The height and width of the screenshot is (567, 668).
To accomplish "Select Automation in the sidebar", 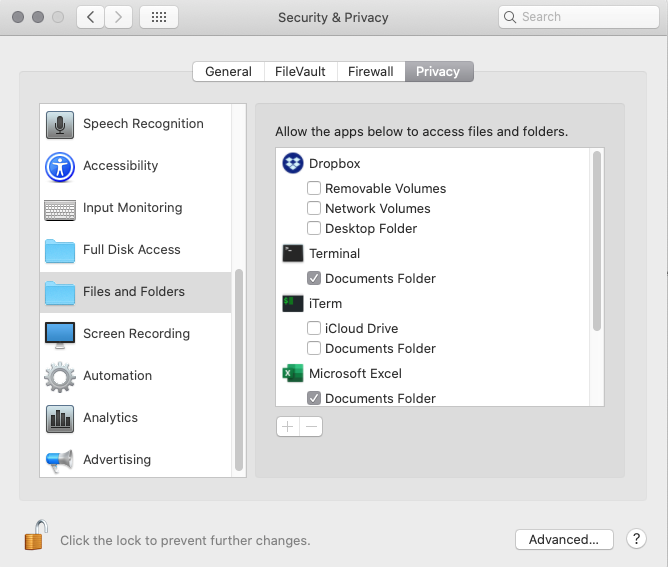I will click(135, 377).
